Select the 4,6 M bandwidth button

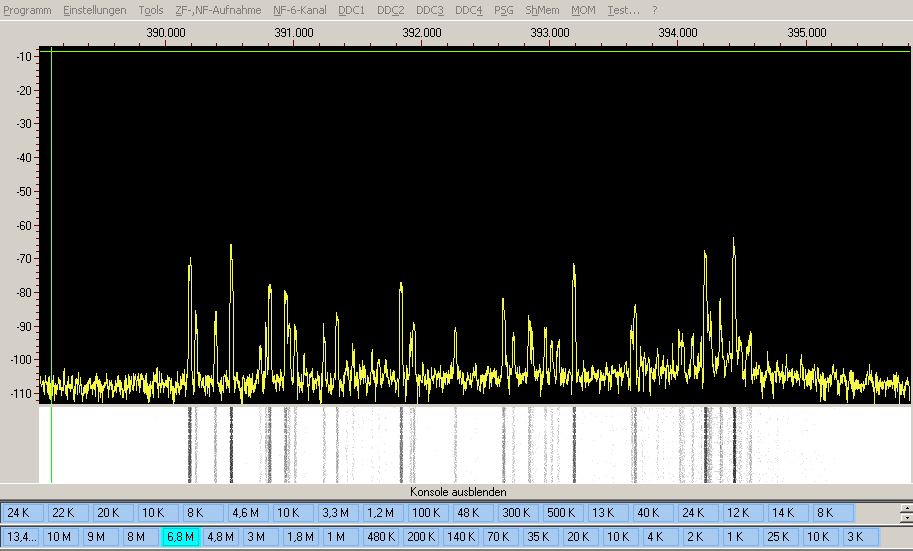coord(249,513)
